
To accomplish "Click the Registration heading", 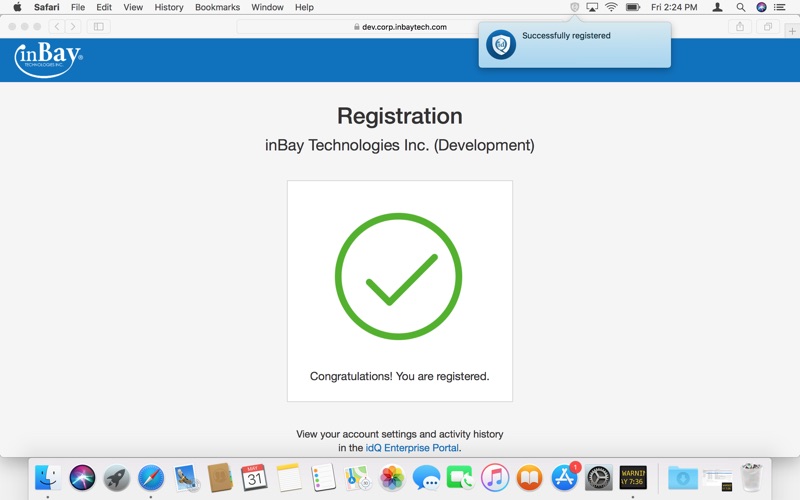I will 399,116.
